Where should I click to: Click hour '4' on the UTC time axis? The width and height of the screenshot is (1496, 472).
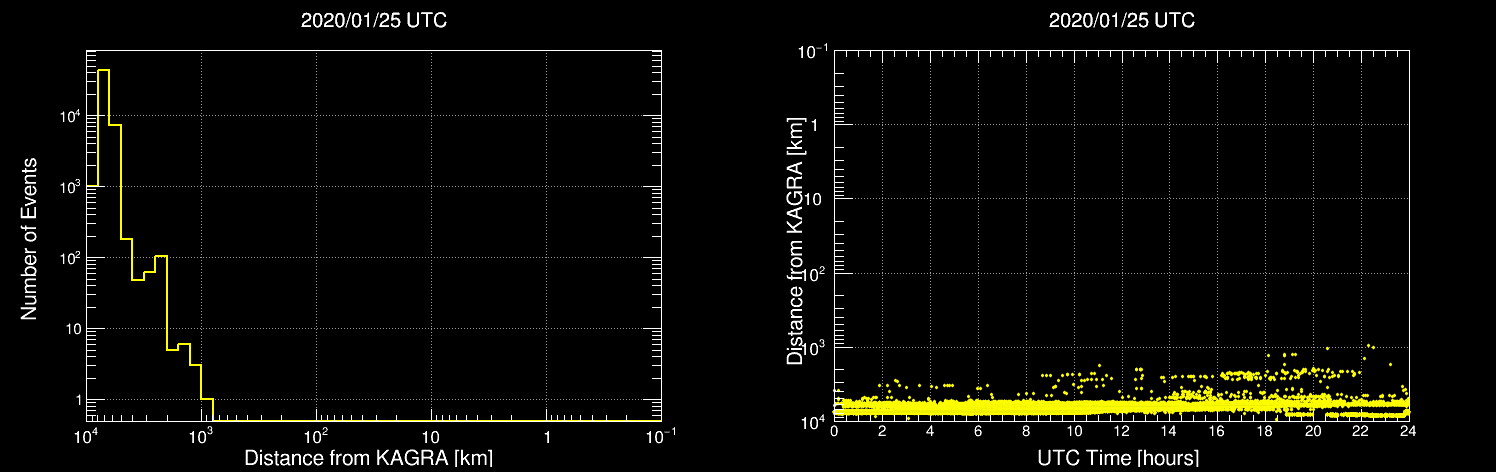pos(930,433)
